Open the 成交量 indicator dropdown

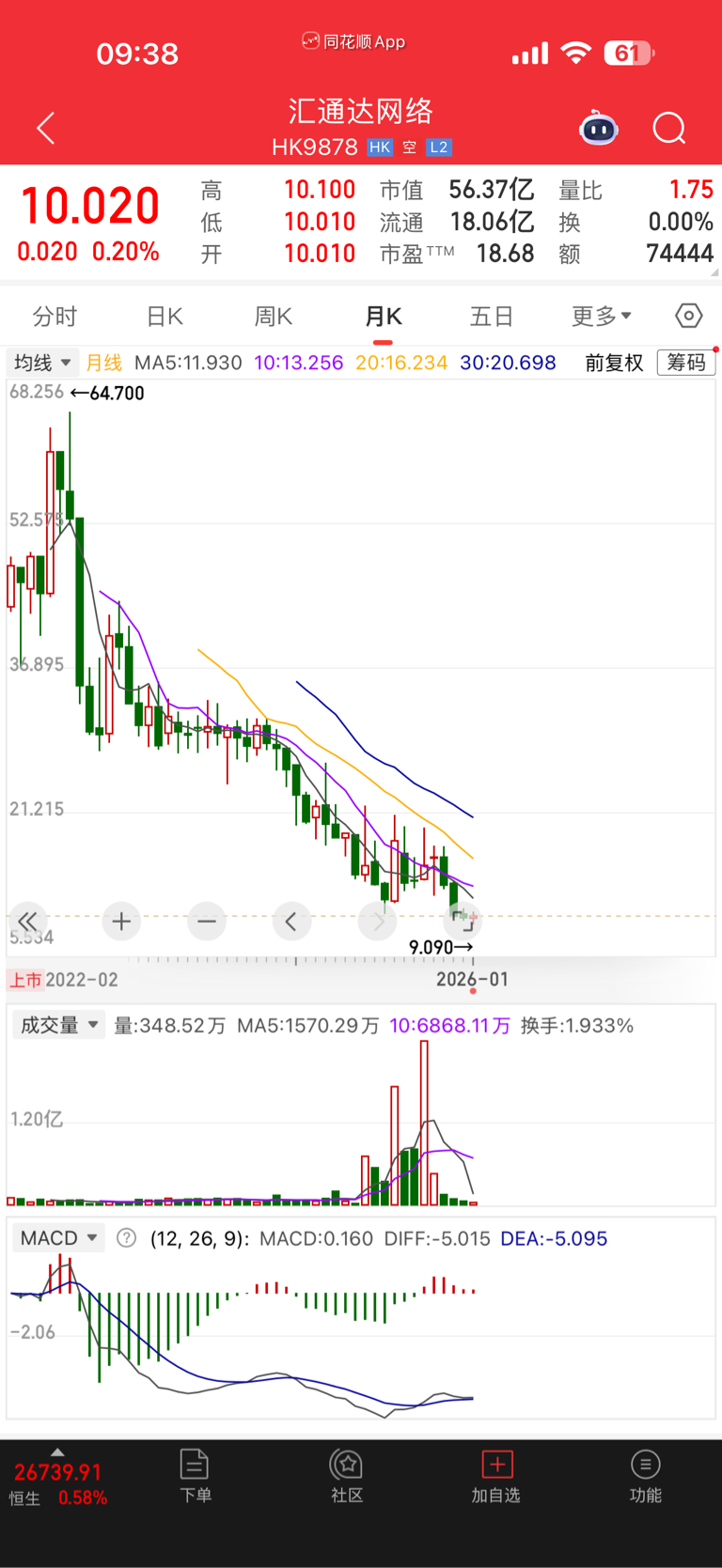pos(59,1025)
